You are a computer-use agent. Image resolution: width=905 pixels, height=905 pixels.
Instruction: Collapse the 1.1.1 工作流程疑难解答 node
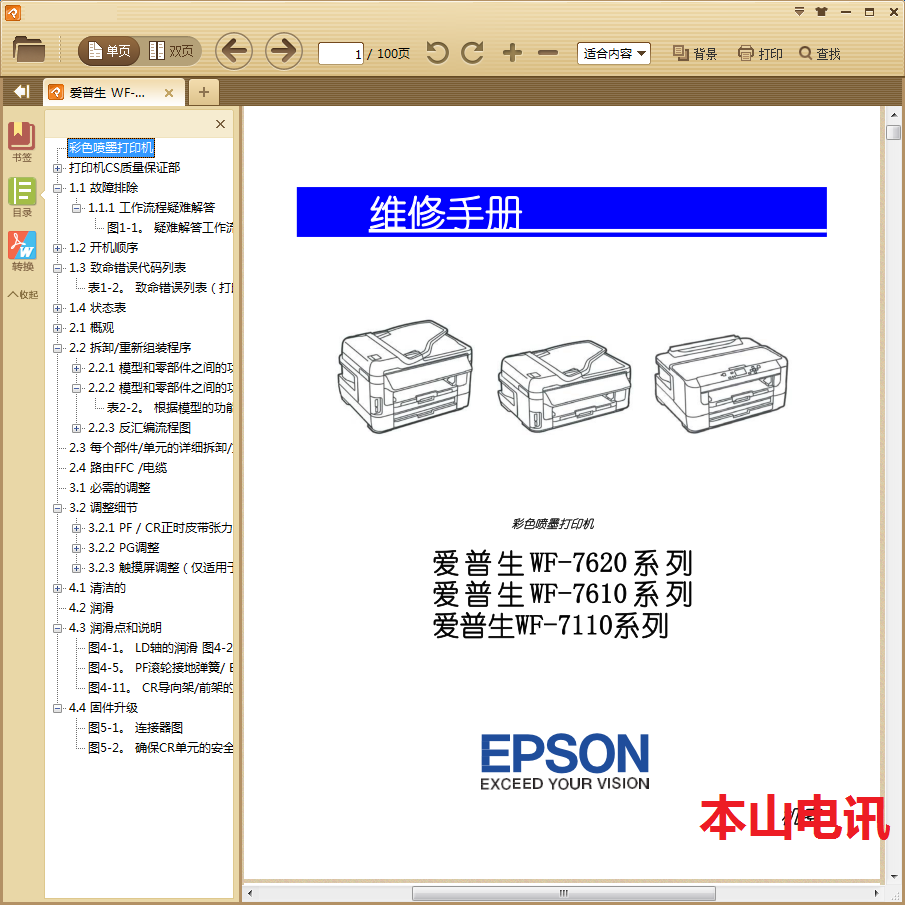point(76,208)
